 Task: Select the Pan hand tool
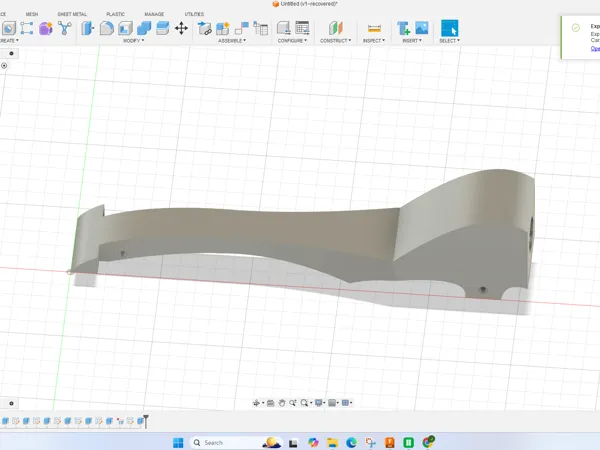tap(282, 403)
